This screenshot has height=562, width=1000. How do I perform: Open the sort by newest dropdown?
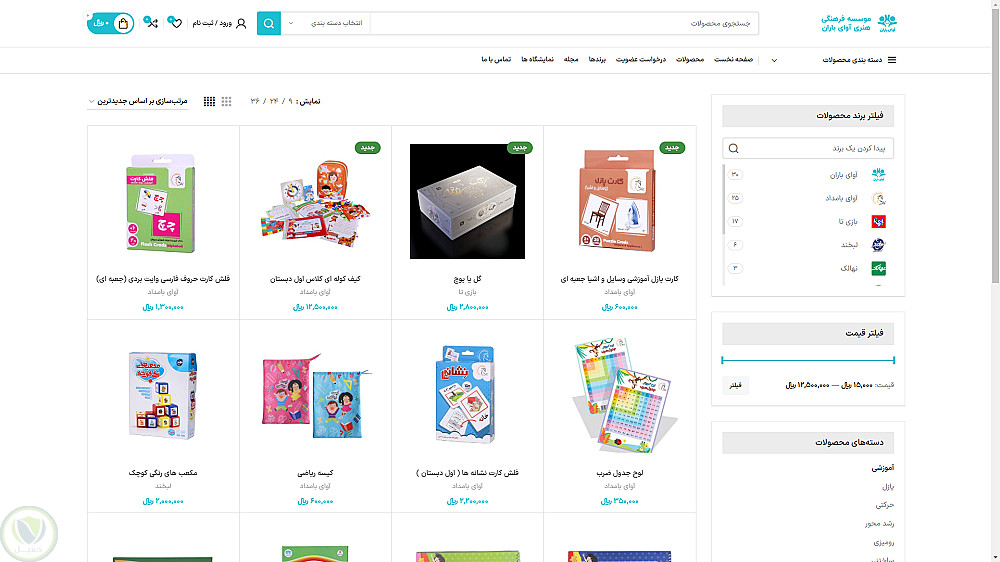tap(137, 101)
